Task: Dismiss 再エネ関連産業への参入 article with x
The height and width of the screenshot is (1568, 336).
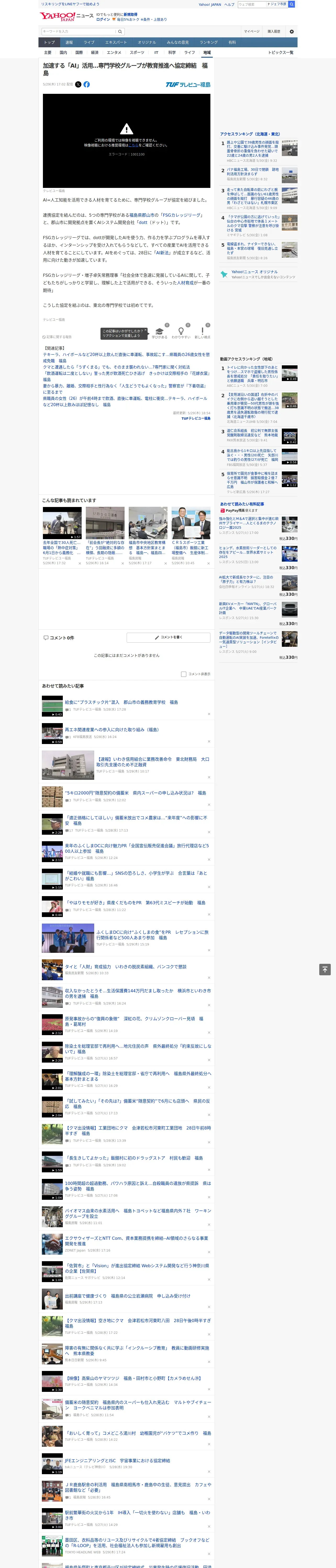Action: tap(209, 741)
